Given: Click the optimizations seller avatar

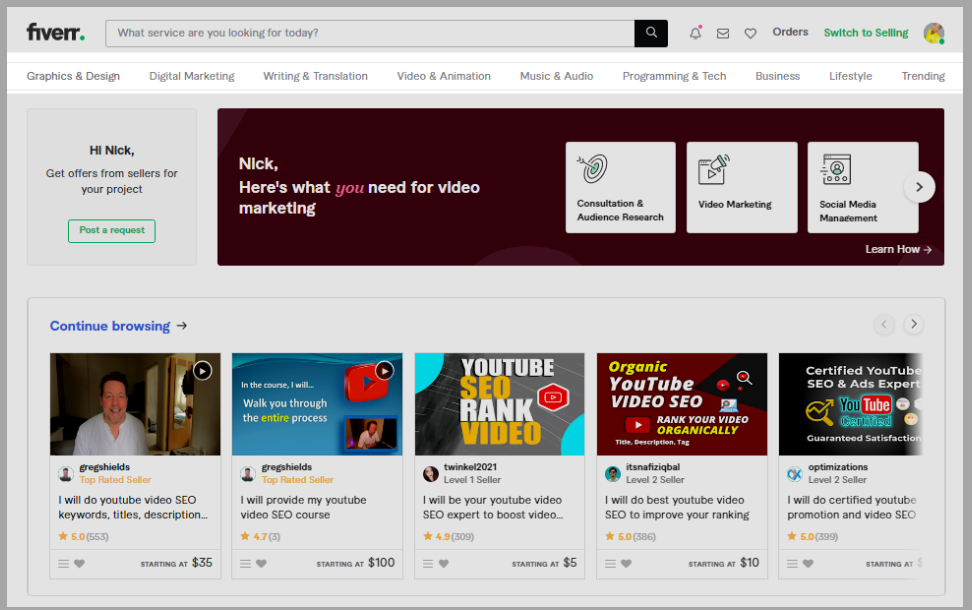Looking at the screenshot, I should pos(795,474).
